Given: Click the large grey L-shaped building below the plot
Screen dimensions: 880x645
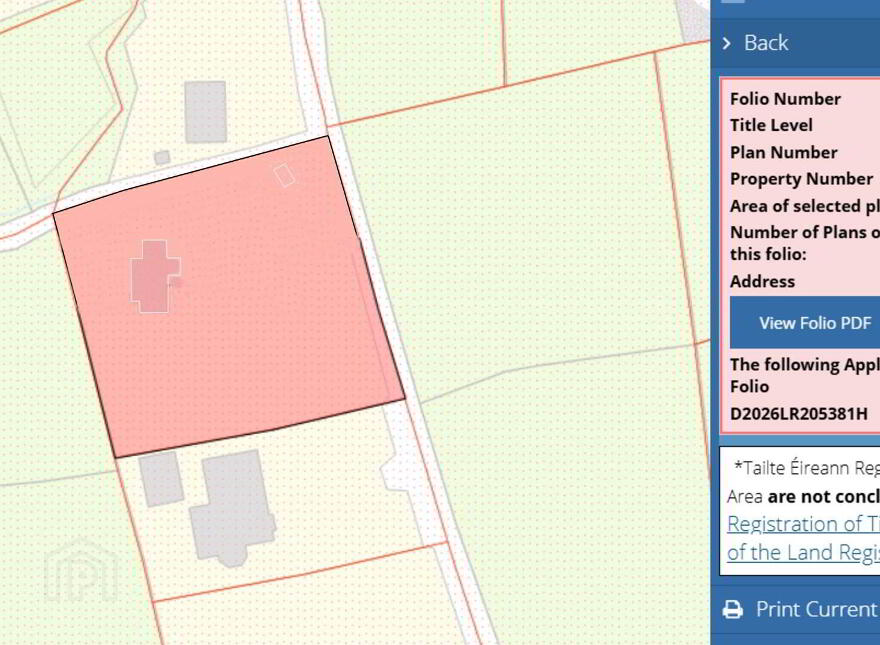Looking at the screenshot, I should (232, 508).
